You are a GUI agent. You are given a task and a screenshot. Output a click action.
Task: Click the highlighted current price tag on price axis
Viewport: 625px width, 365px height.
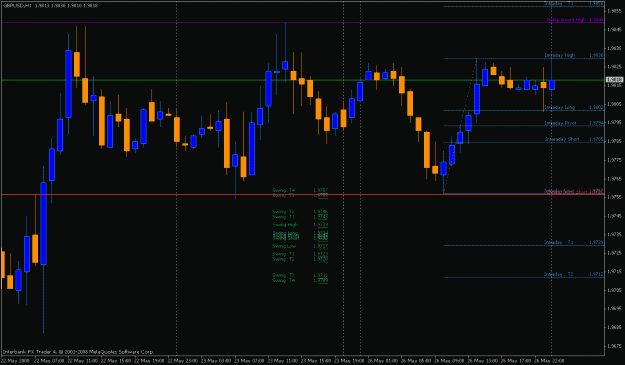click(614, 80)
